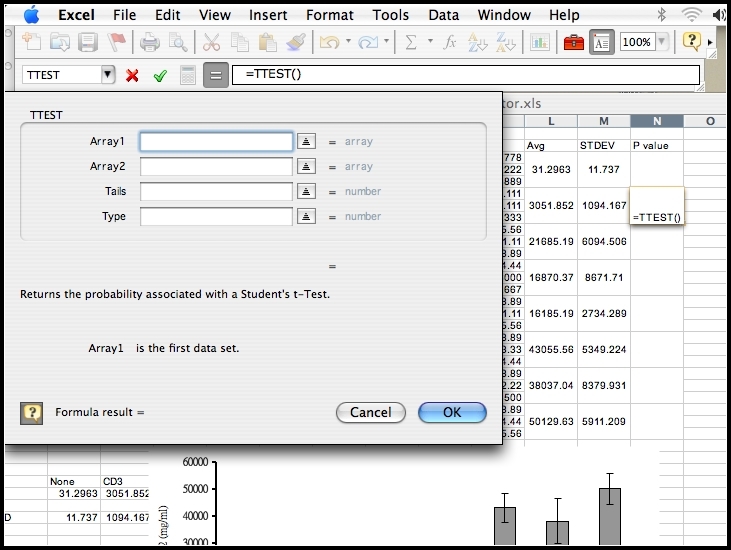Image resolution: width=731 pixels, height=550 pixels.
Task: Click the formula bar containing =TTEST()
Action: click(x=466, y=75)
